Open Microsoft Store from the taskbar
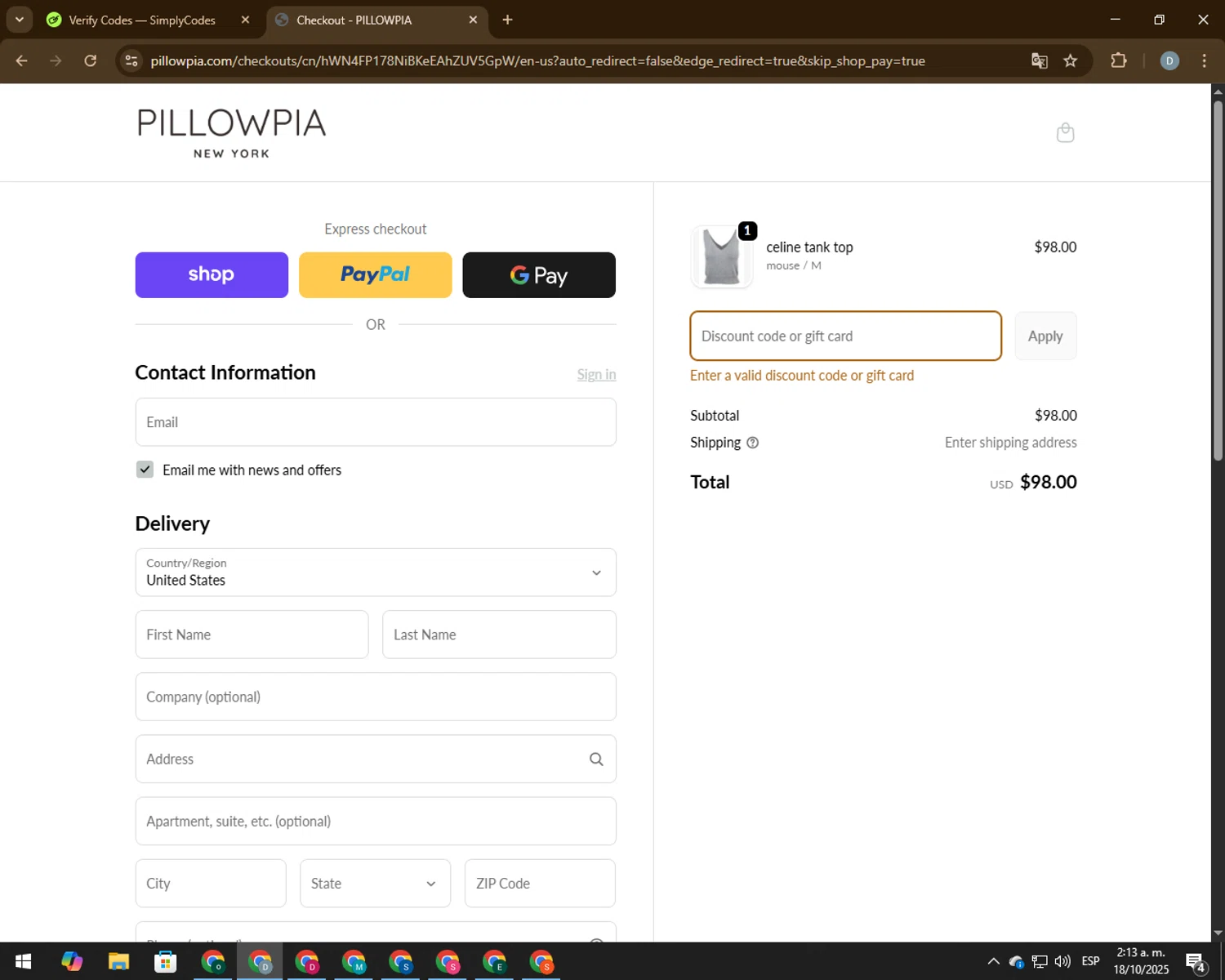The width and height of the screenshot is (1225, 980). point(166,961)
